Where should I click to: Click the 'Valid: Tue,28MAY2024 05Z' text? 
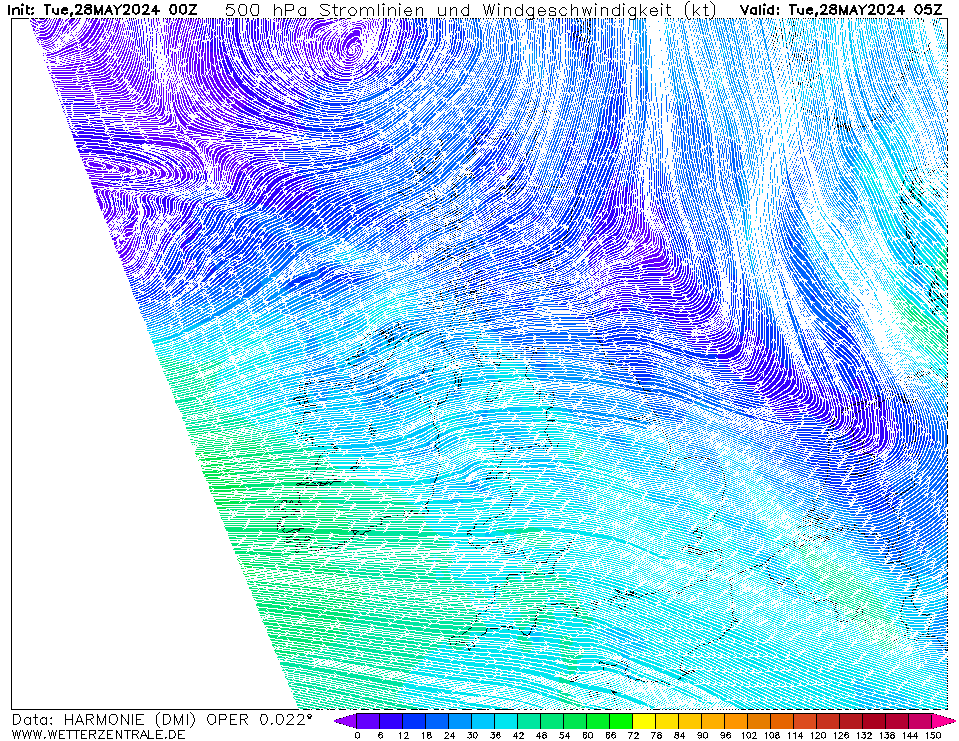840,9
